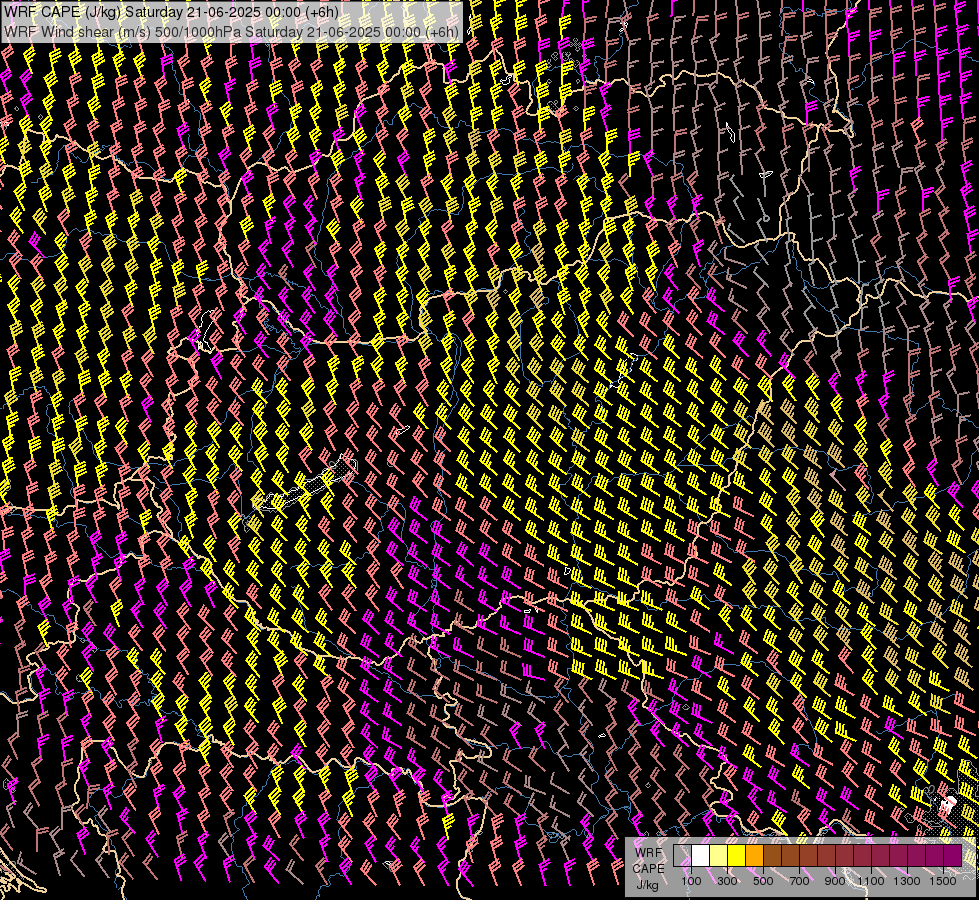The width and height of the screenshot is (979, 900).
Task: Click the 1300 legend value
Action: click(907, 881)
